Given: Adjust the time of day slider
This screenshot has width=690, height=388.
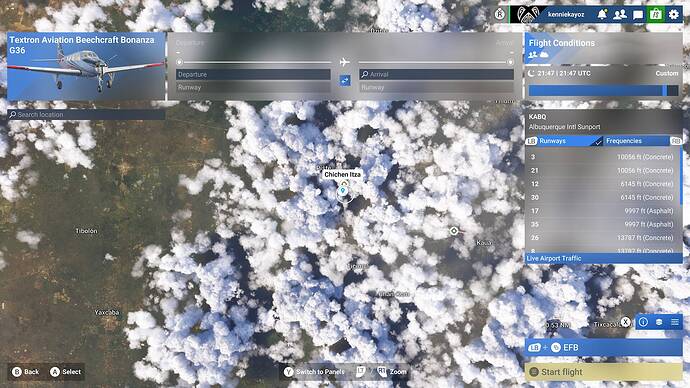Looking at the screenshot, I should pyautogui.click(x=603, y=91).
